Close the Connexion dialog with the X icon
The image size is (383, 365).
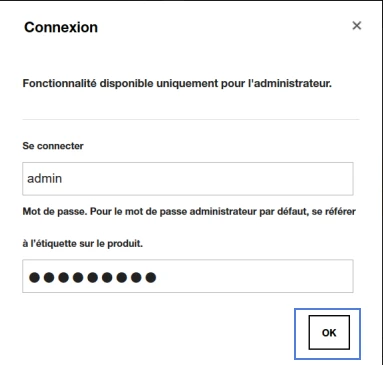point(357,26)
